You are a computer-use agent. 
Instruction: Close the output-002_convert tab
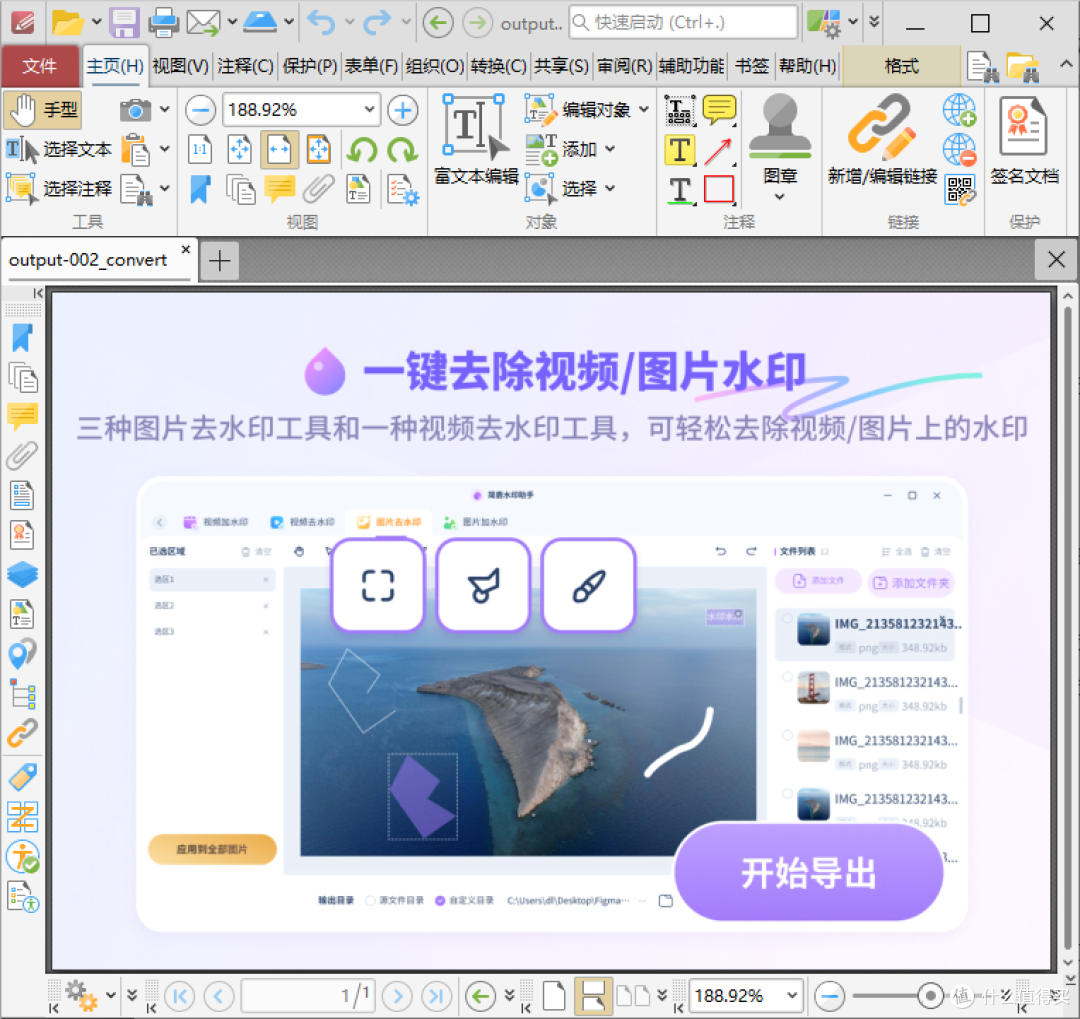[185, 249]
